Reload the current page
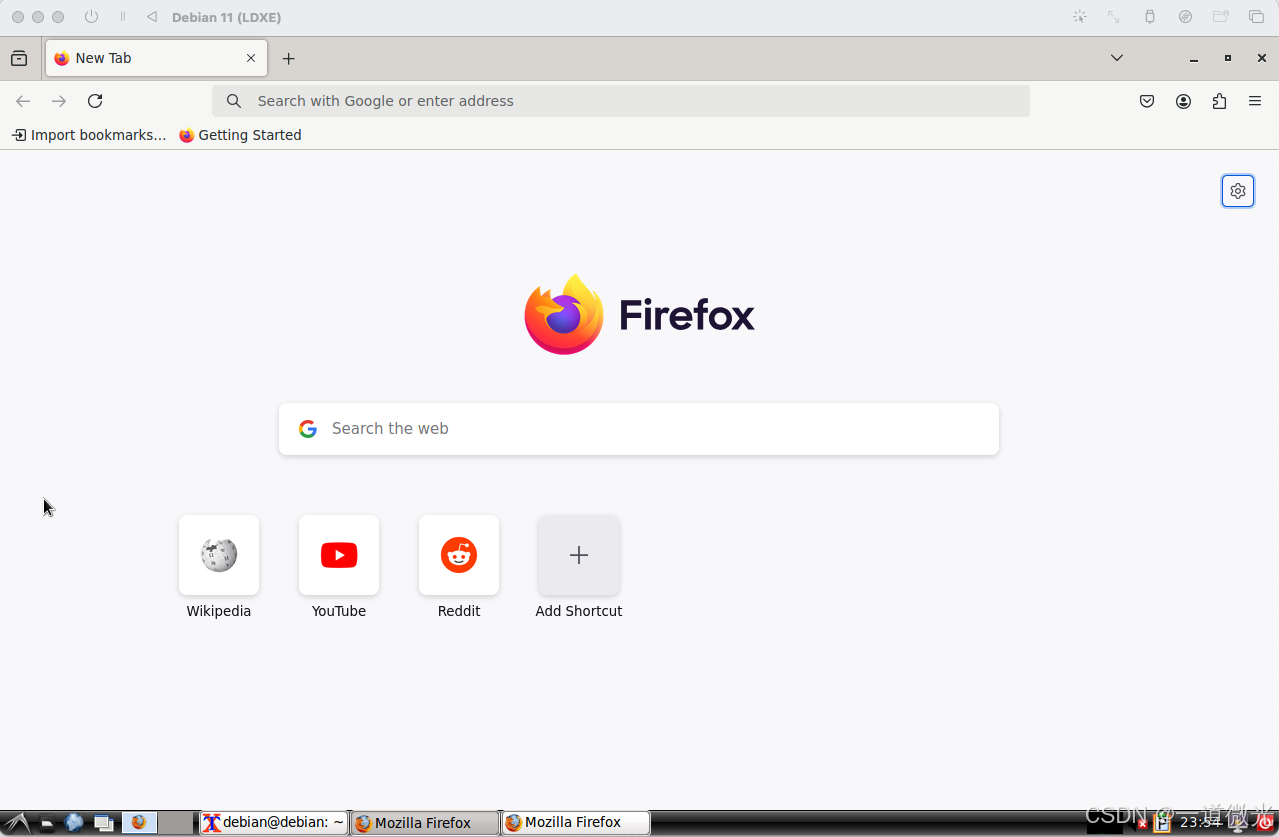The height and width of the screenshot is (837, 1279). (95, 101)
